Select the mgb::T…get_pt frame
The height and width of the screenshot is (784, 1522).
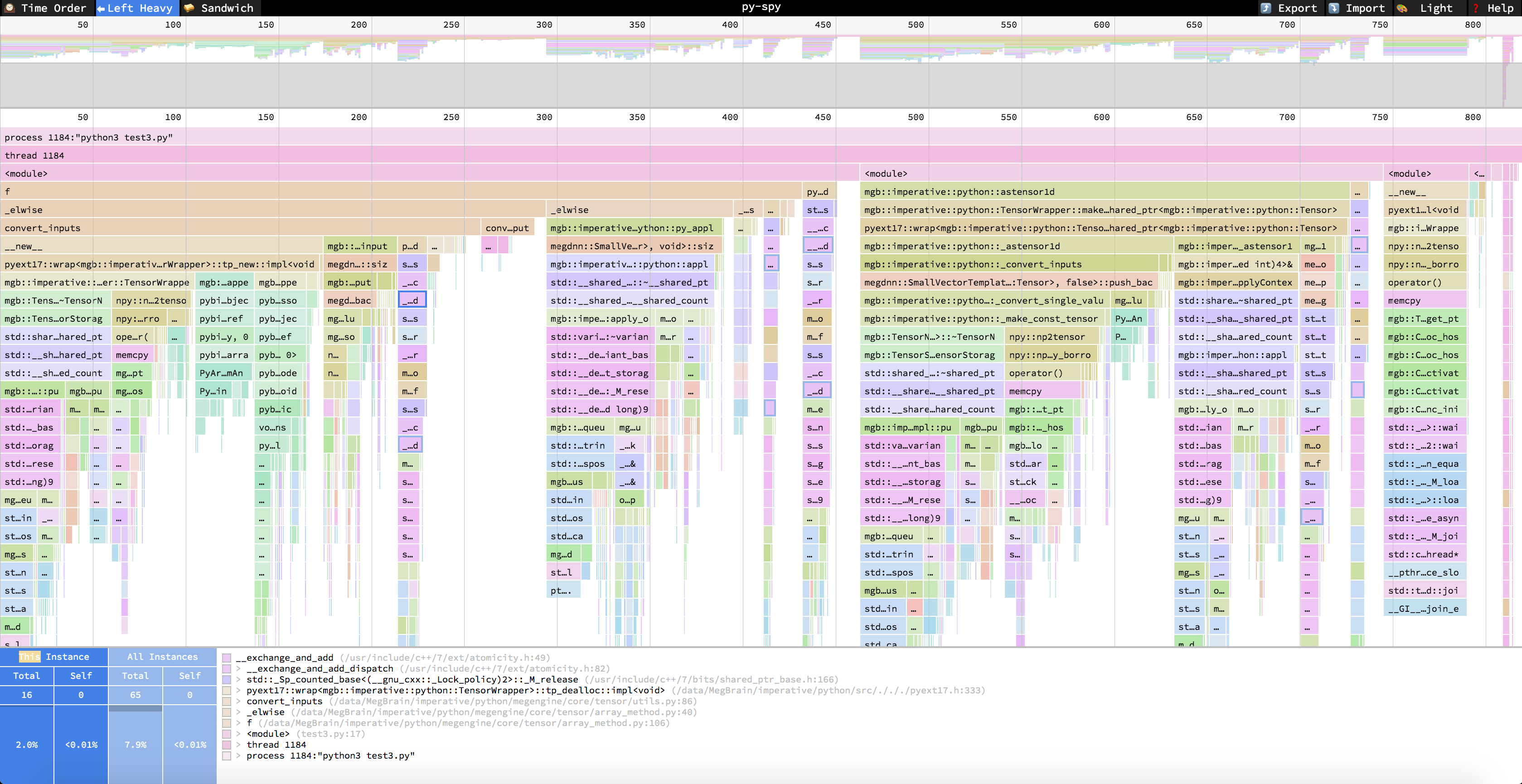tap(1425, 319)
